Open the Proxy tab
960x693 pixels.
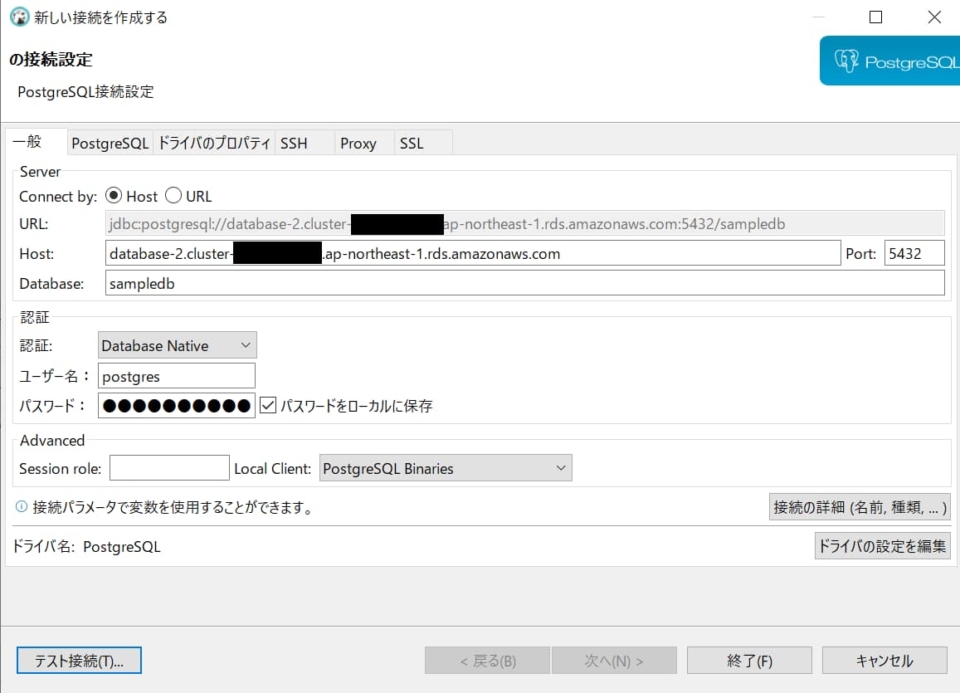358,143
